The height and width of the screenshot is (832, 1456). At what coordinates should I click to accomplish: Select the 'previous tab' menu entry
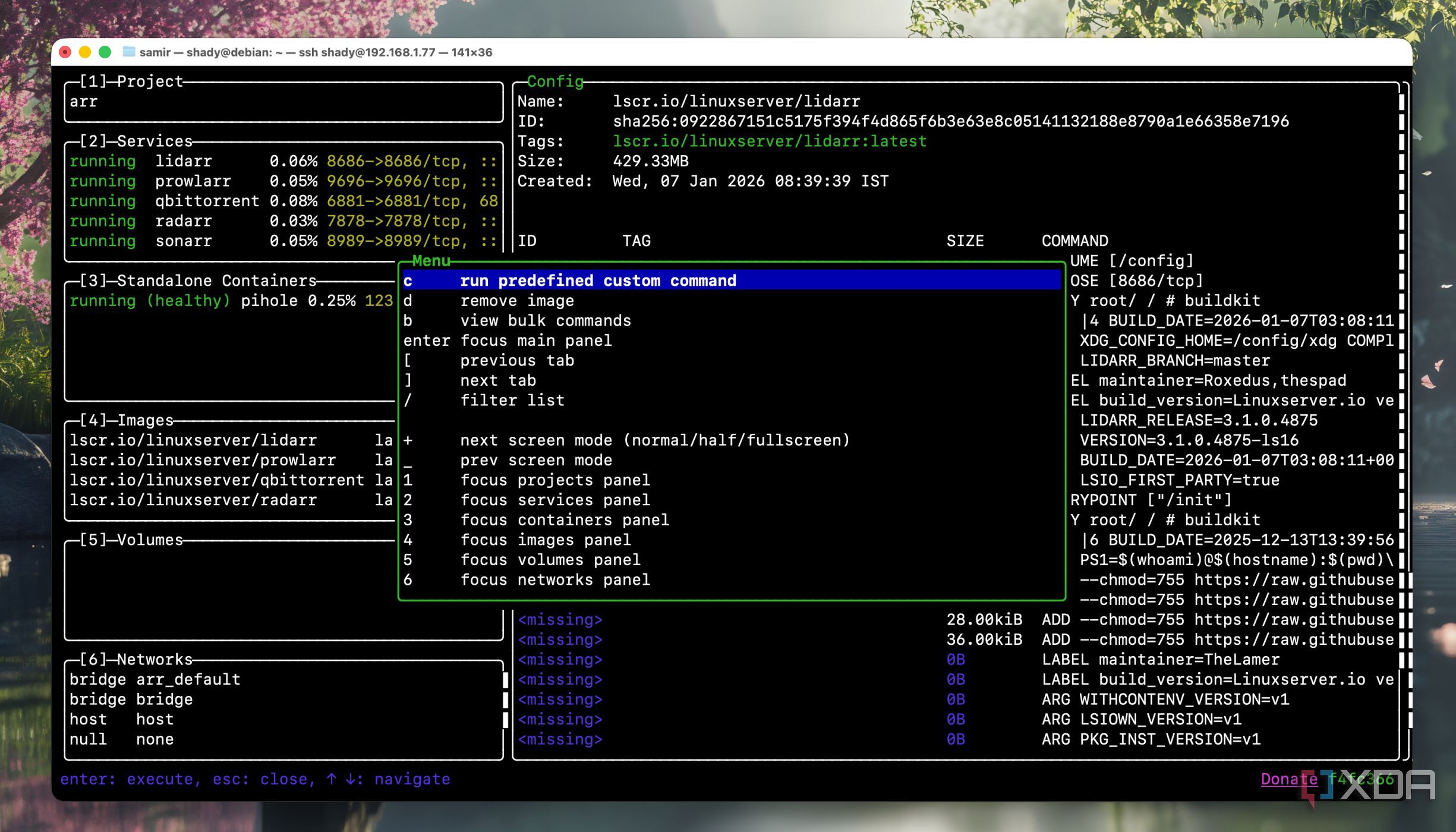[x=732, y=360]
